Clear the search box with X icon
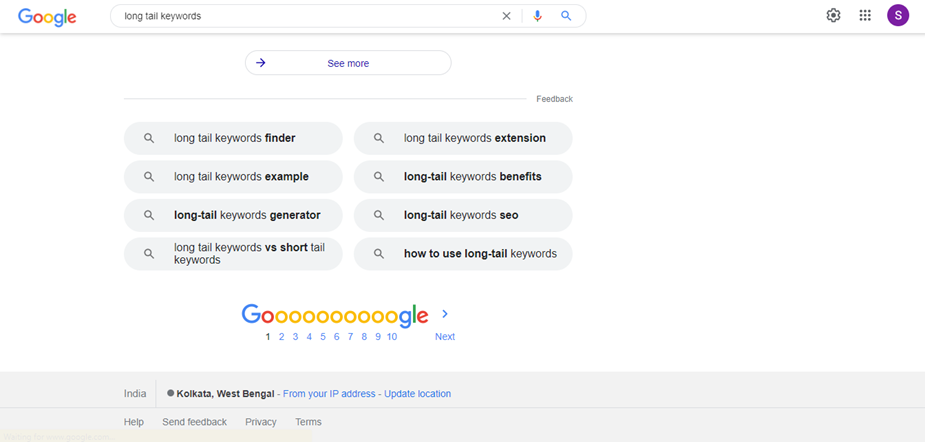925x442 pixels. (x=506, y=16)
